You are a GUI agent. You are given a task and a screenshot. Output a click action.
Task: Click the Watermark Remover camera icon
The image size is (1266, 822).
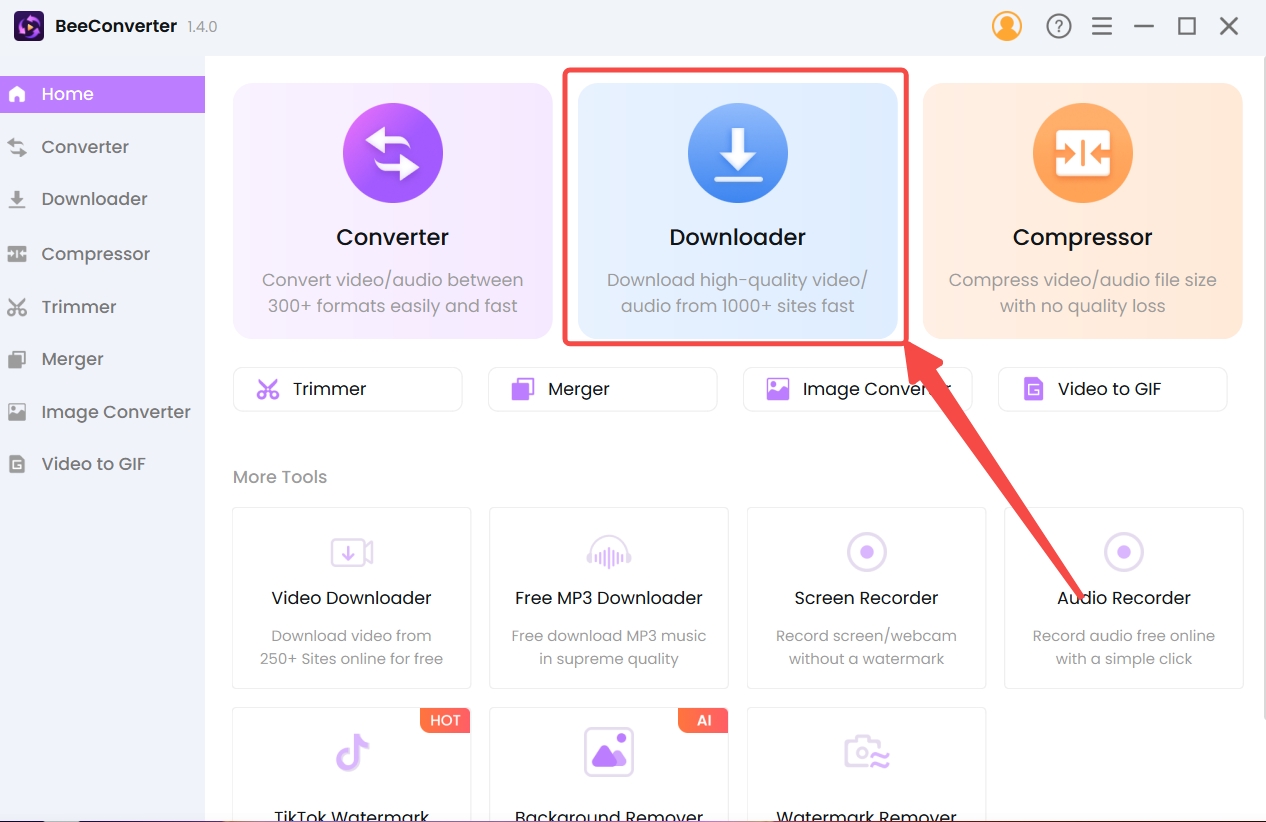[x=867, y=752]
